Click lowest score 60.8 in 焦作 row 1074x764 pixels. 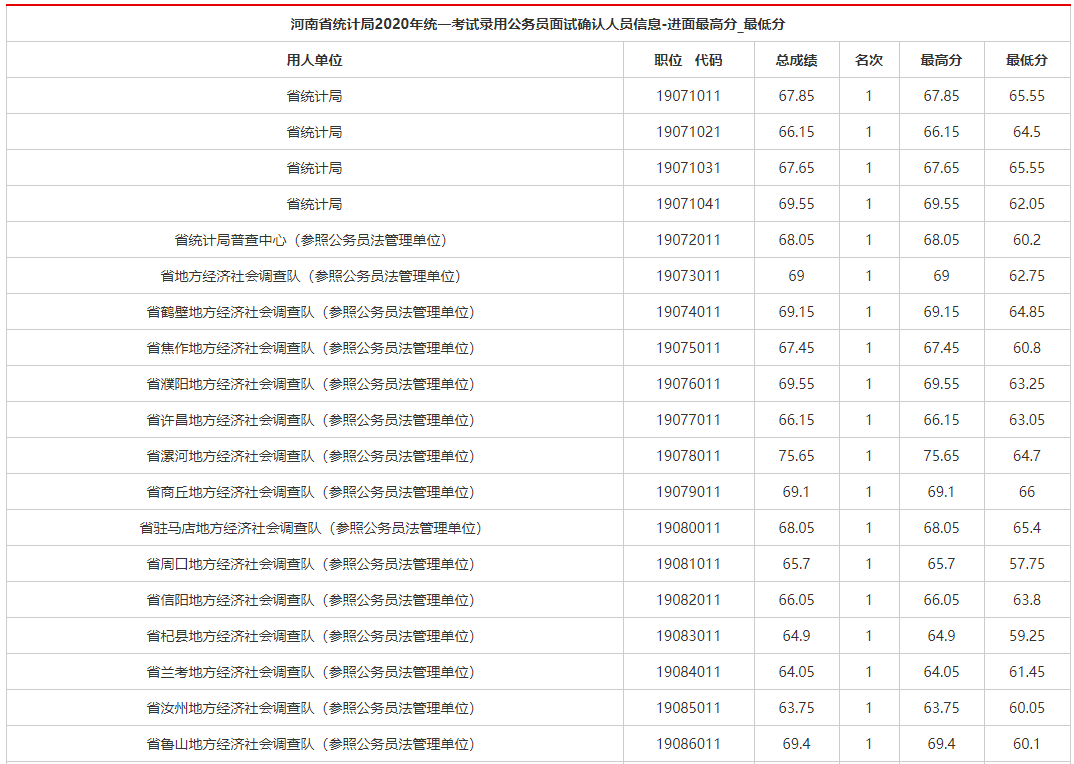(x=1027, y=348)
